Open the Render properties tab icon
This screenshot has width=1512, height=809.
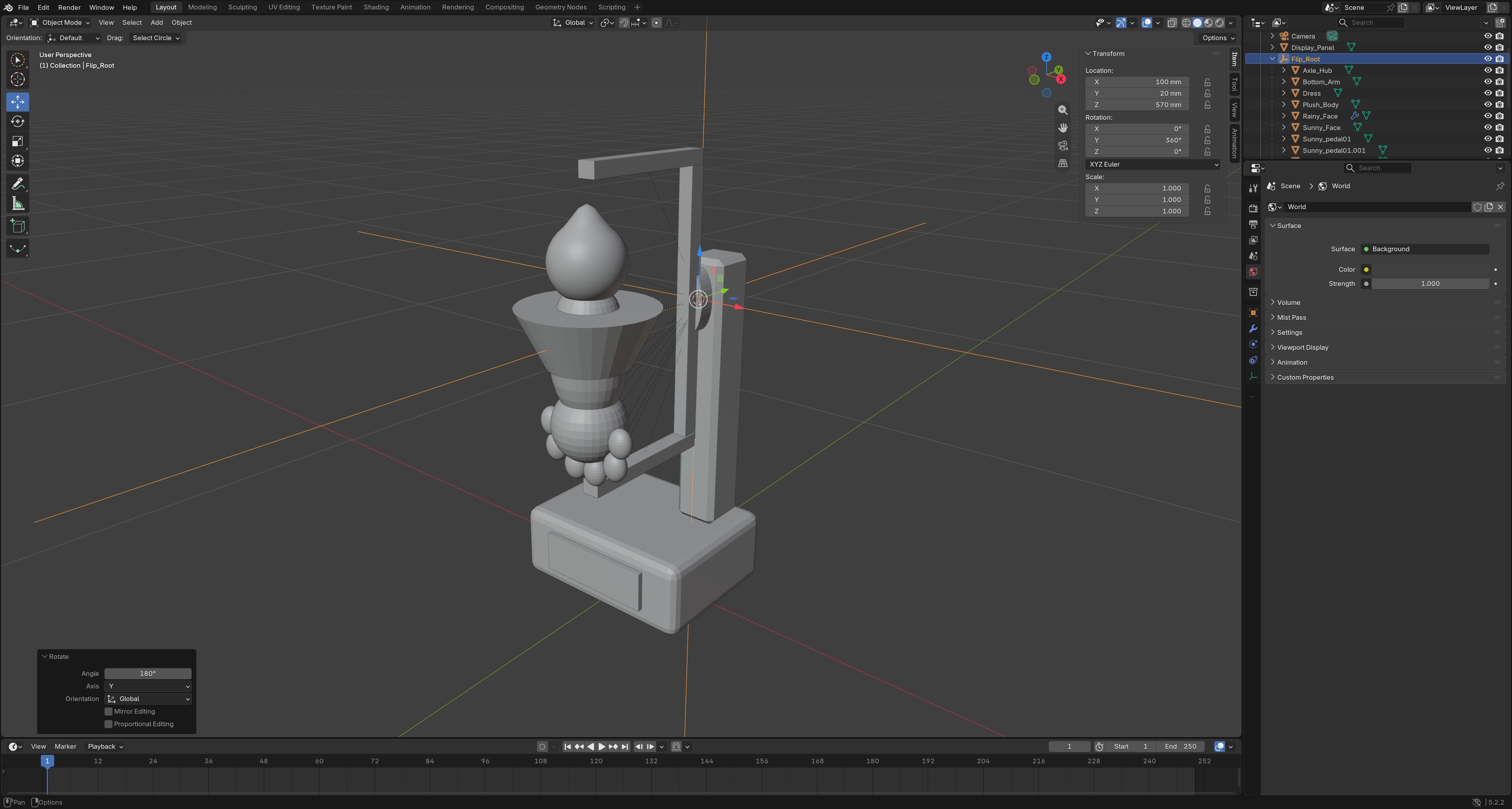pyautogui.click(x=1253, y=208)
